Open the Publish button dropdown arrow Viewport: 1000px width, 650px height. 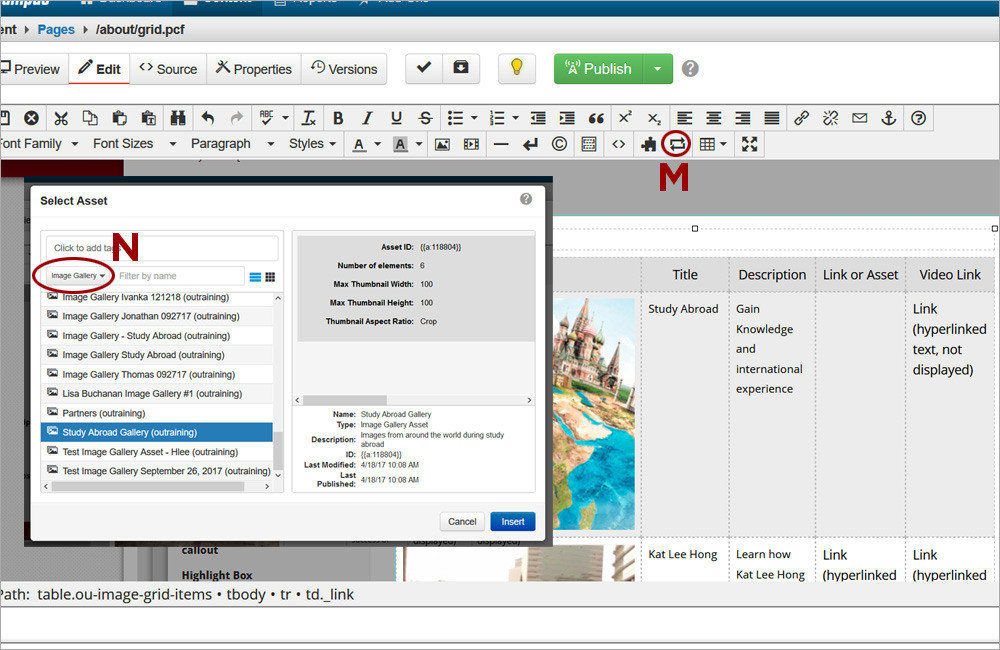[x=657, y=69]
